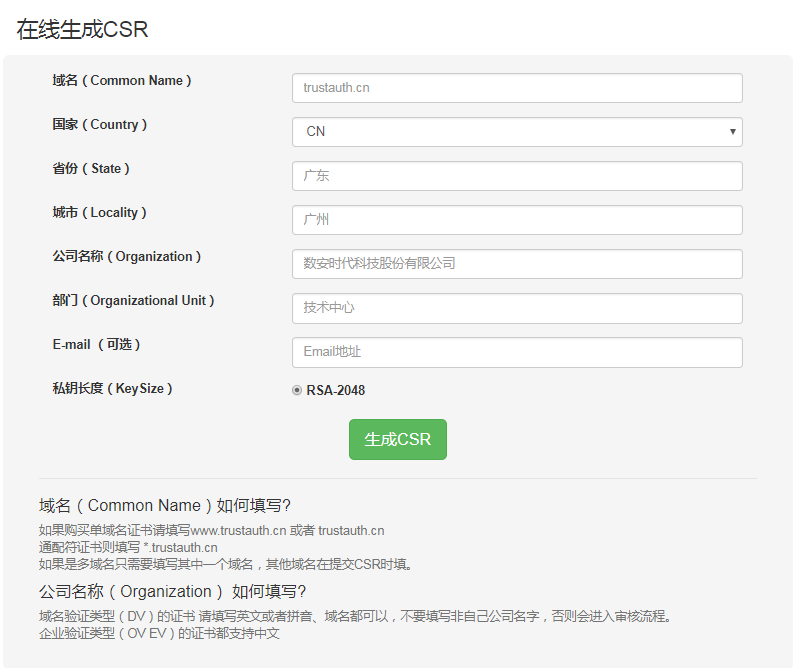Click the 国家 (Country) field label
This screenshot has width=805, height=668.
100,125
